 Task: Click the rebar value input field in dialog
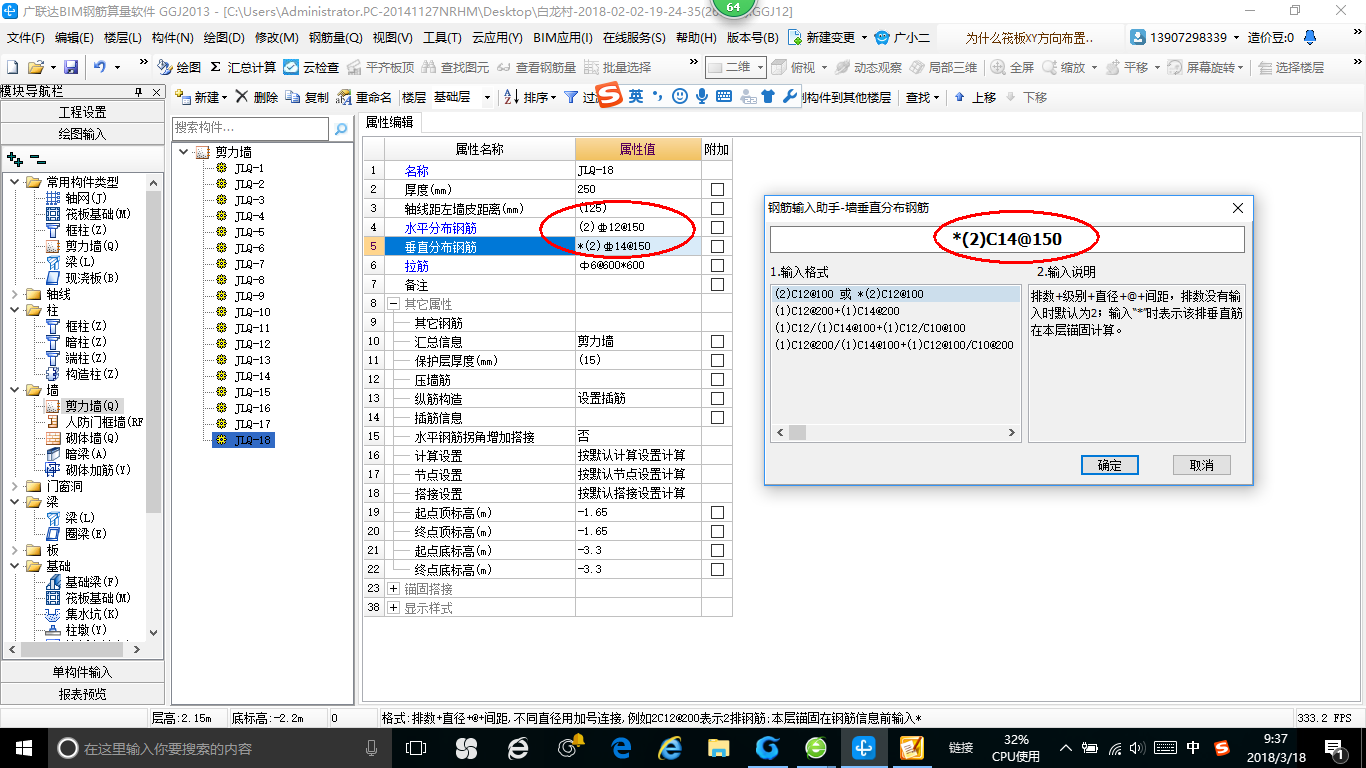(x=1007, y=239)
